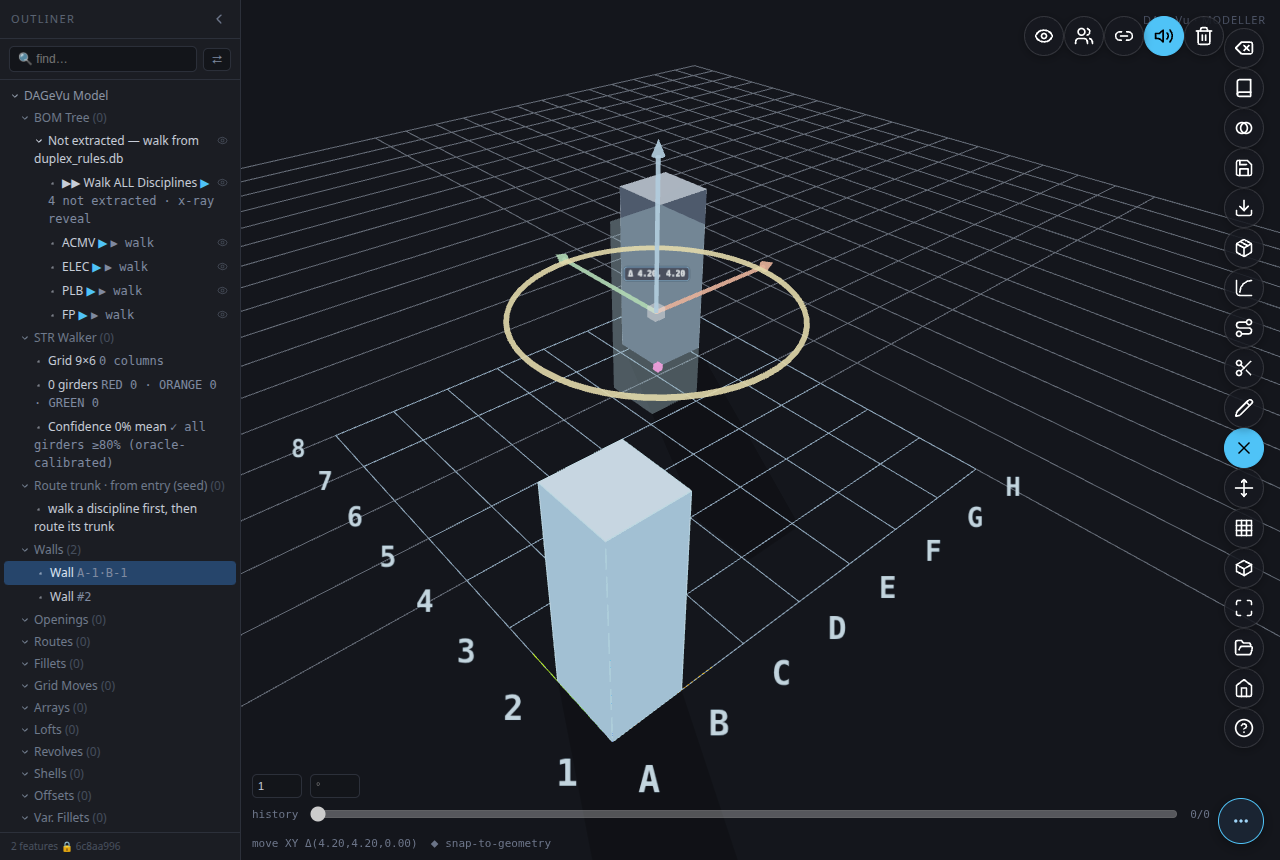Toggle visibility eye for PLB row
1280x860 pixels.
(x=223, y=291)
